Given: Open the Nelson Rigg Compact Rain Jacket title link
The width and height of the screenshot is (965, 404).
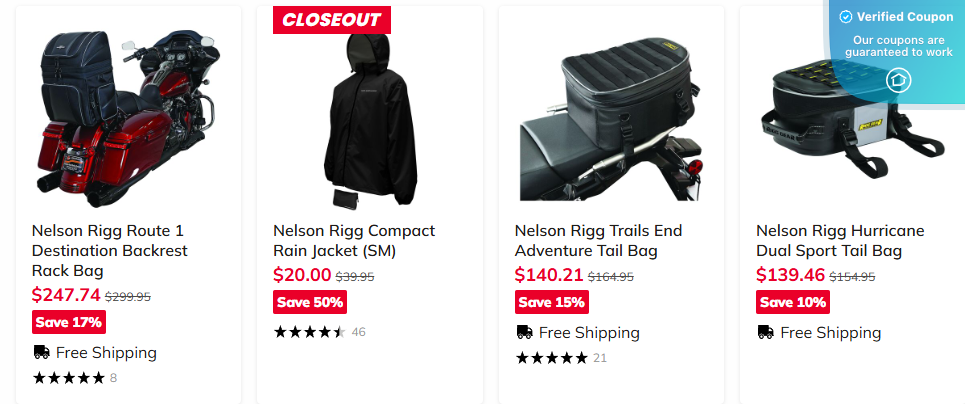Looking at the screenshot, I should point(354,240).
